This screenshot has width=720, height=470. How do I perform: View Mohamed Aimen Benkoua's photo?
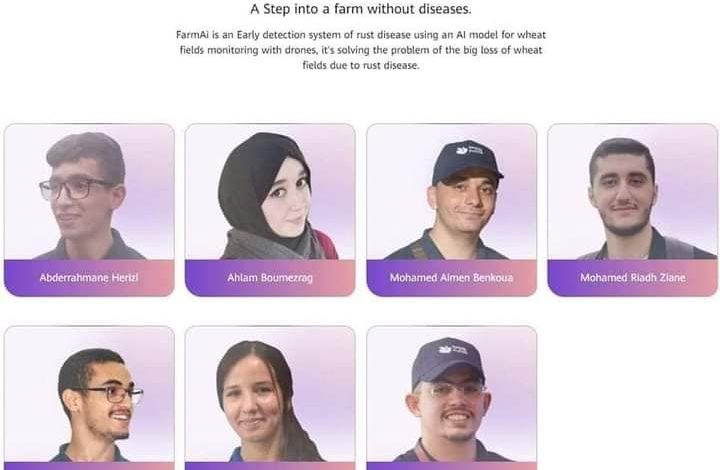point(451,192)
